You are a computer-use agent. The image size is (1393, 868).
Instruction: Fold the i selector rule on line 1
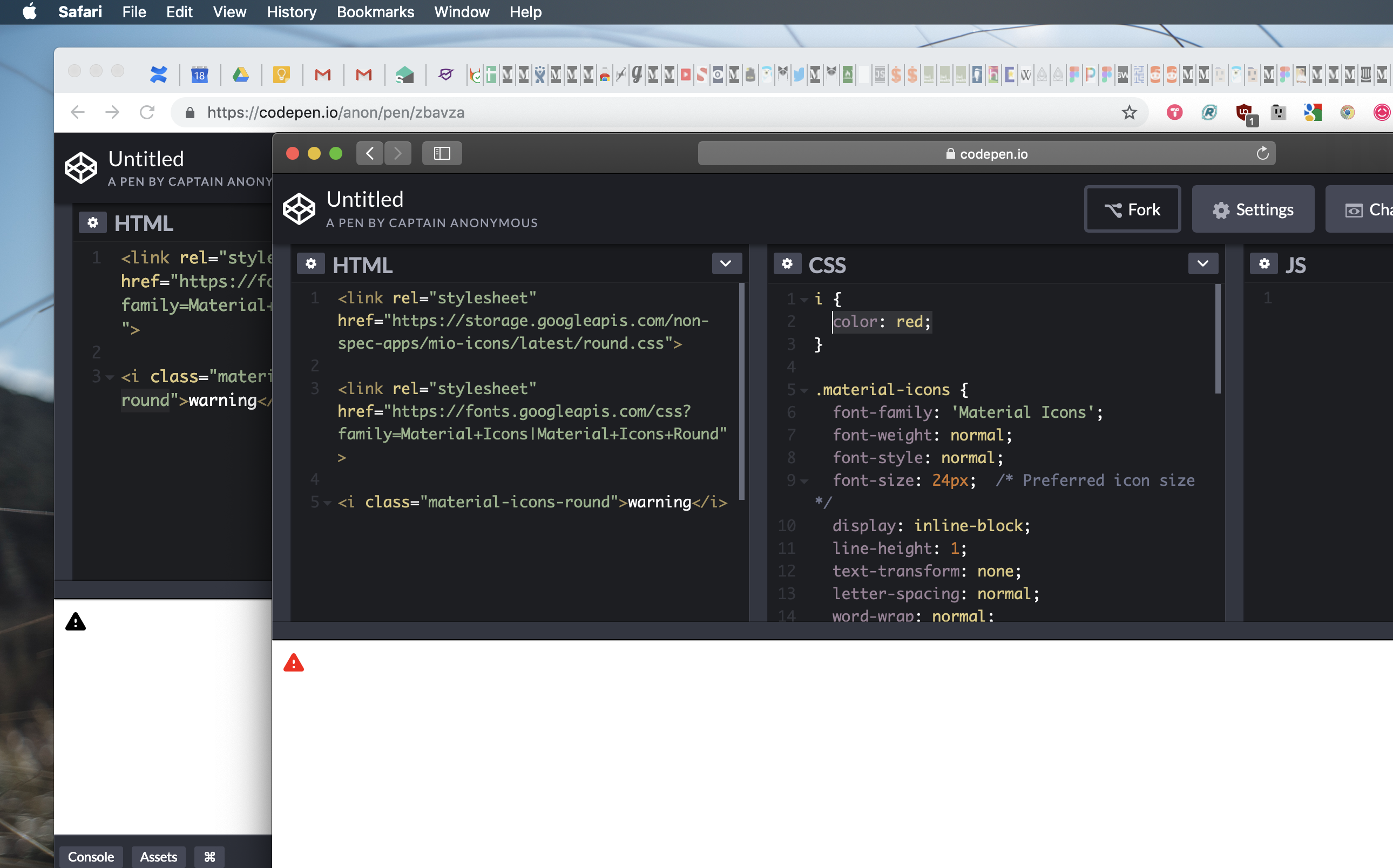[x=804, y=300]
